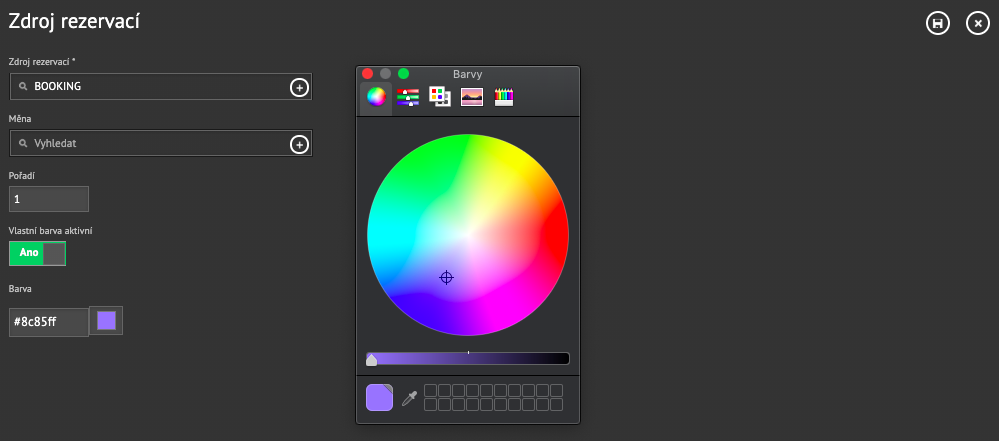The height and width of the screenshot is (441, 999).
Task: Click current color preview in Barvy
Action: [379, 397]
